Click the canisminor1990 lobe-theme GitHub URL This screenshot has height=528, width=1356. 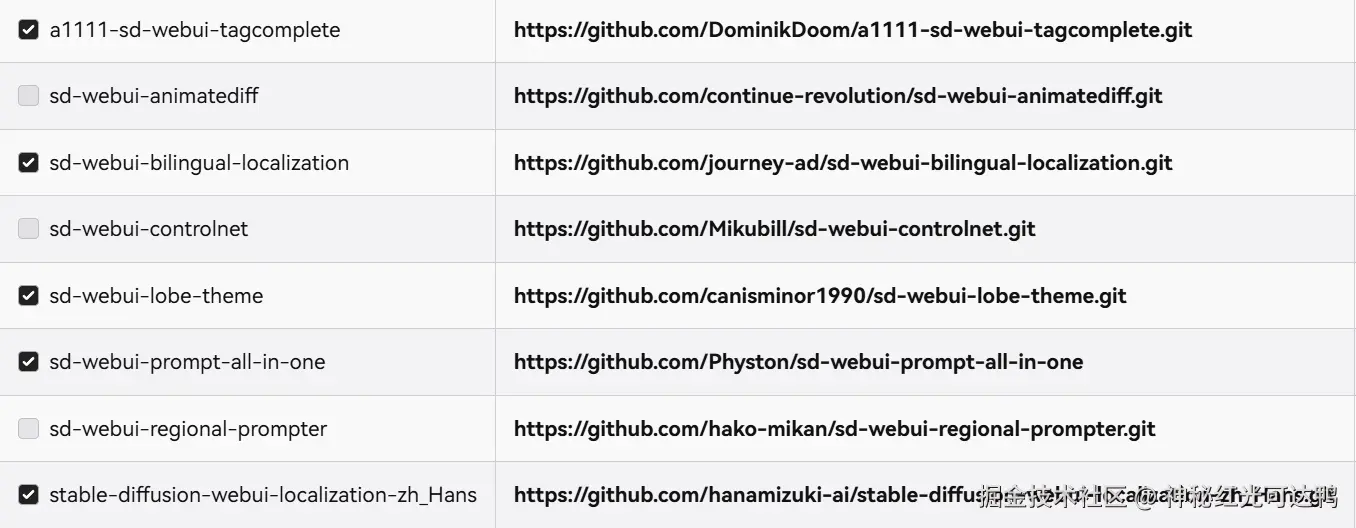click(x=819, y=296)
